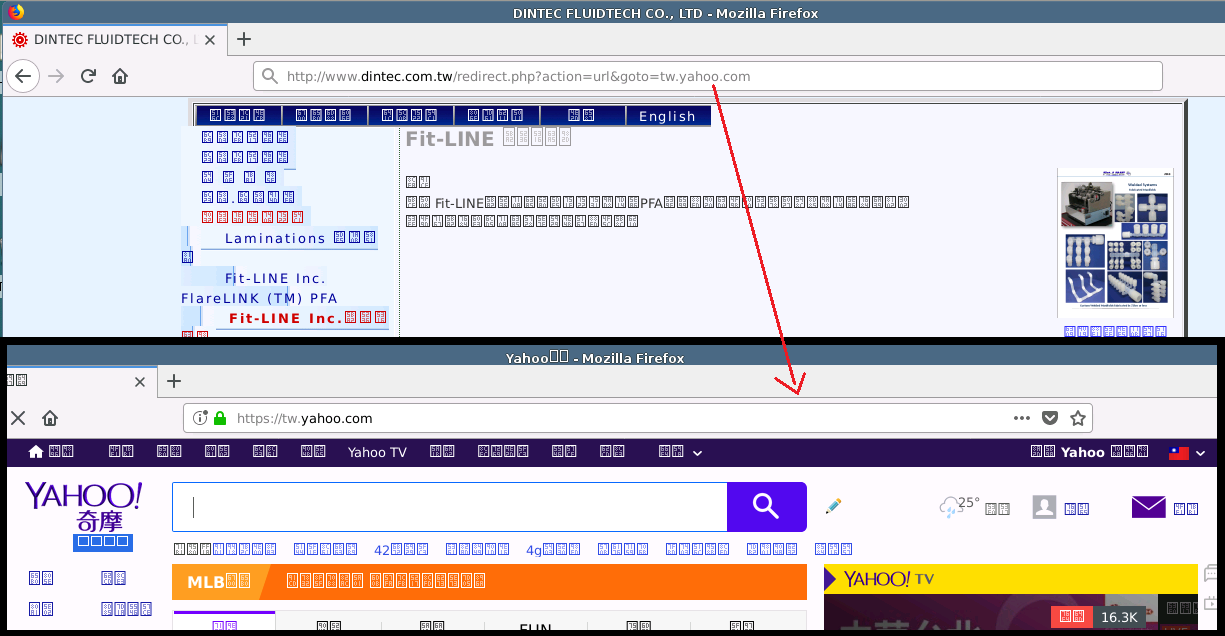The image size is (1225, 636).
Task: Click the forward arrow in the DINTEC window
Action: coord(56,76)
